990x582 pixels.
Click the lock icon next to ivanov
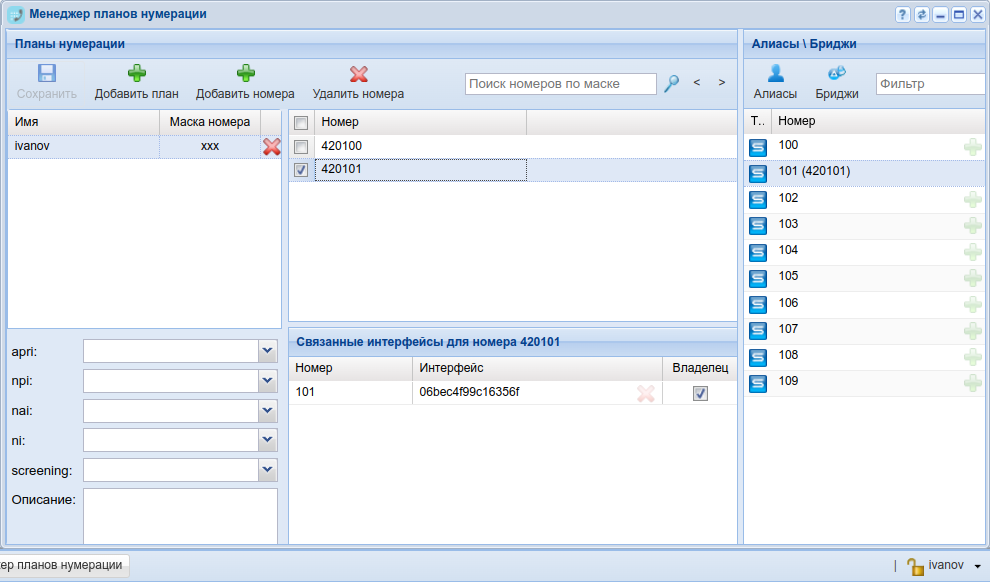point(915,566)
